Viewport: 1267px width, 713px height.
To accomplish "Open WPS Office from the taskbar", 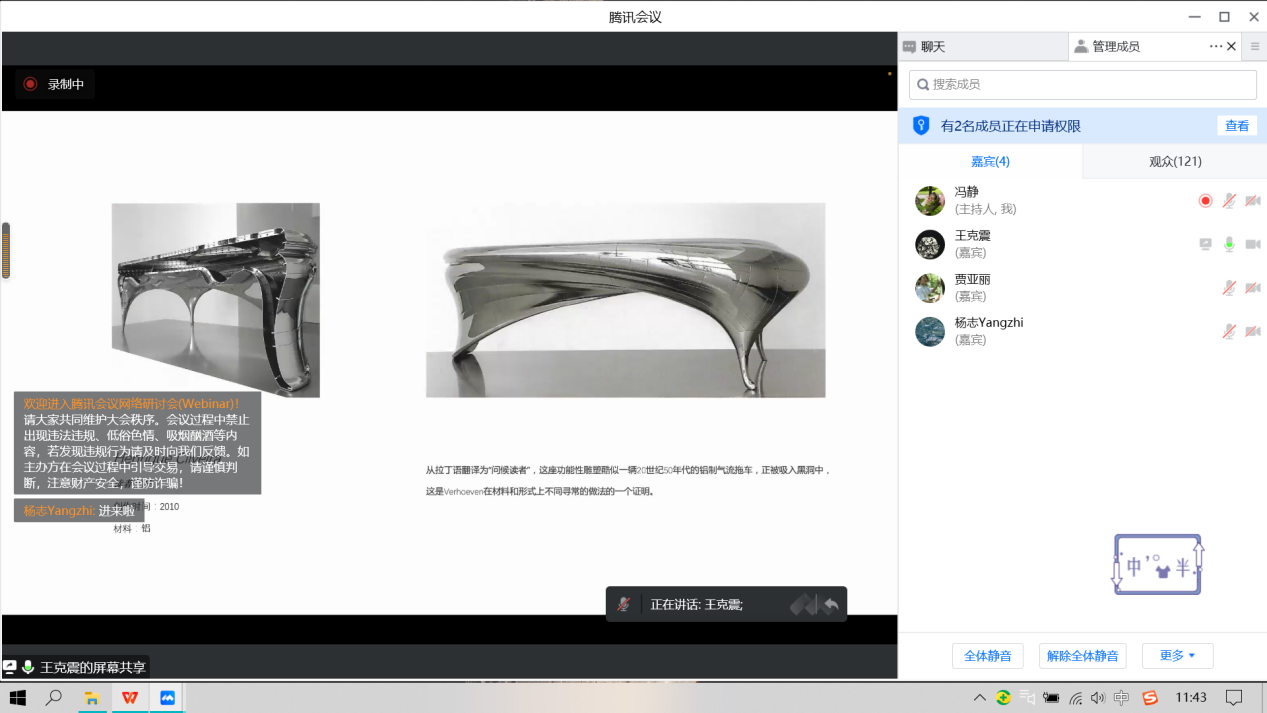I will (x=130, y=697).
